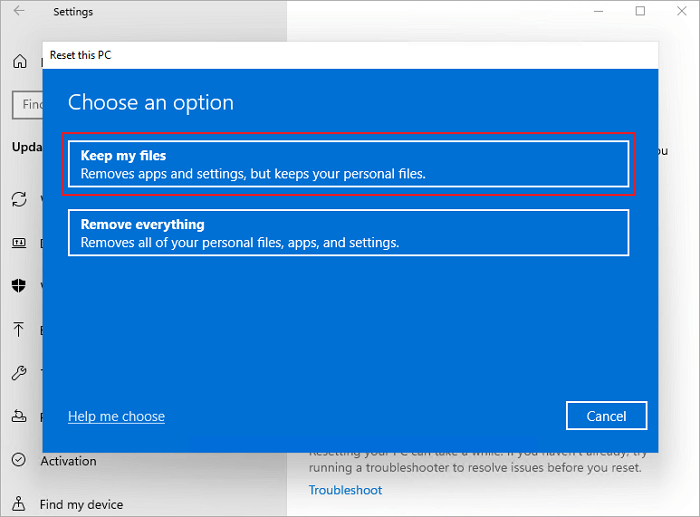
Task: Maximize the Settings window
Action: pyautogui.click(x=639, y=12)
